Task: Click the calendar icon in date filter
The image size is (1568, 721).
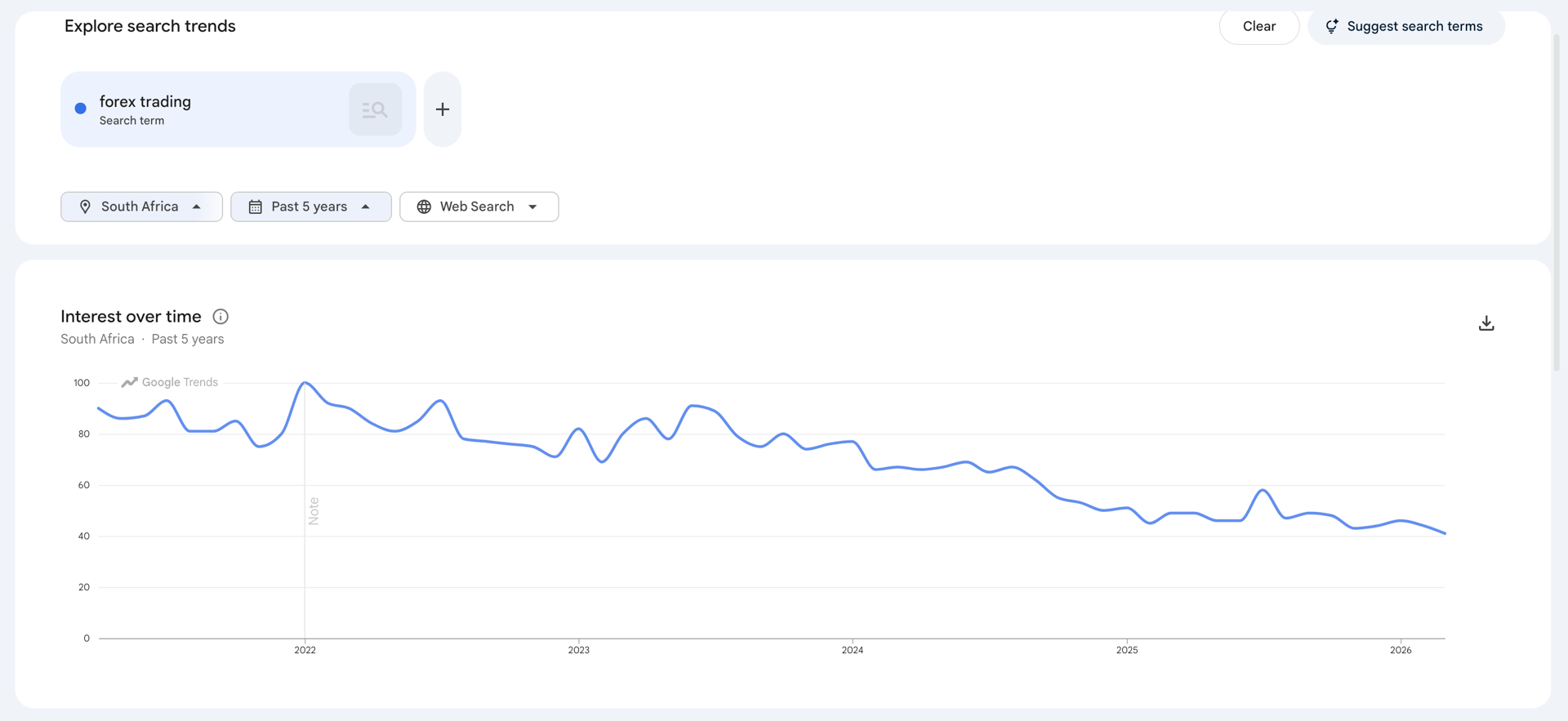Action: point(256,207)
